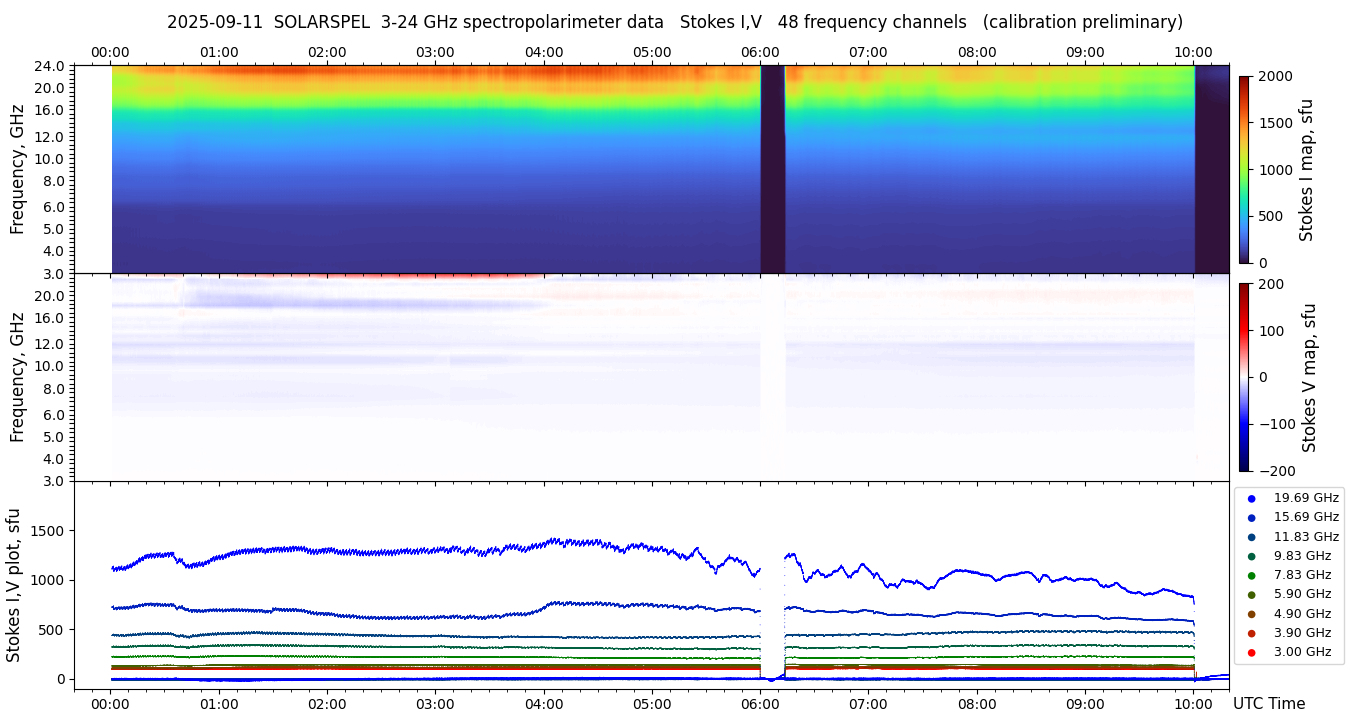Click the dark data gap in Stokes I map after 06:00
1350x725 pixels.
[x=772, y=169]
